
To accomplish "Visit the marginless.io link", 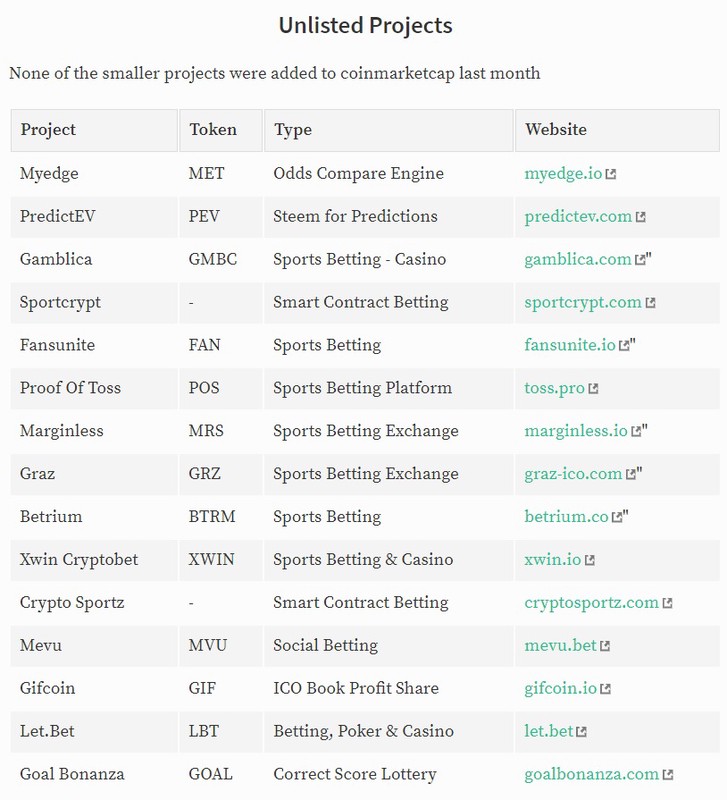I will point(576,431).
